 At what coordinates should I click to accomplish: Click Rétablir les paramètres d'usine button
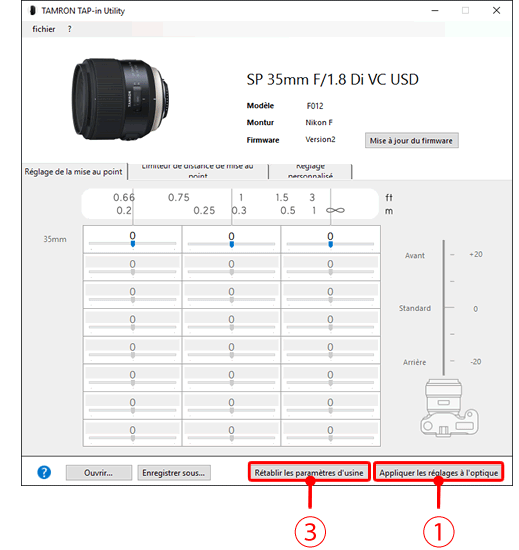(309, 472)
